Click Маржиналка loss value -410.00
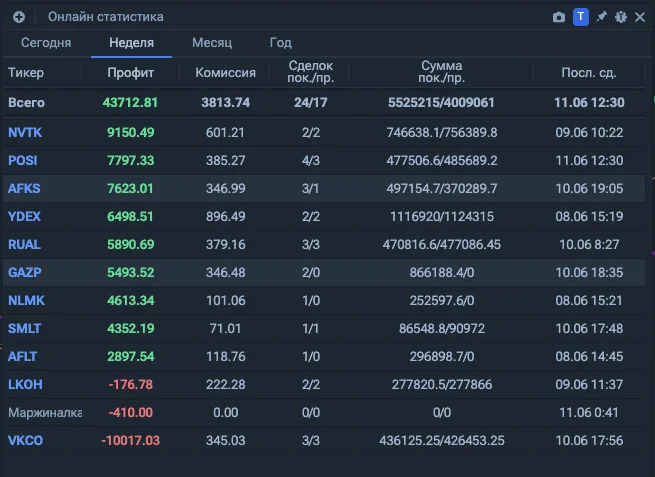The image size is (655, 477). click(130, 413)
